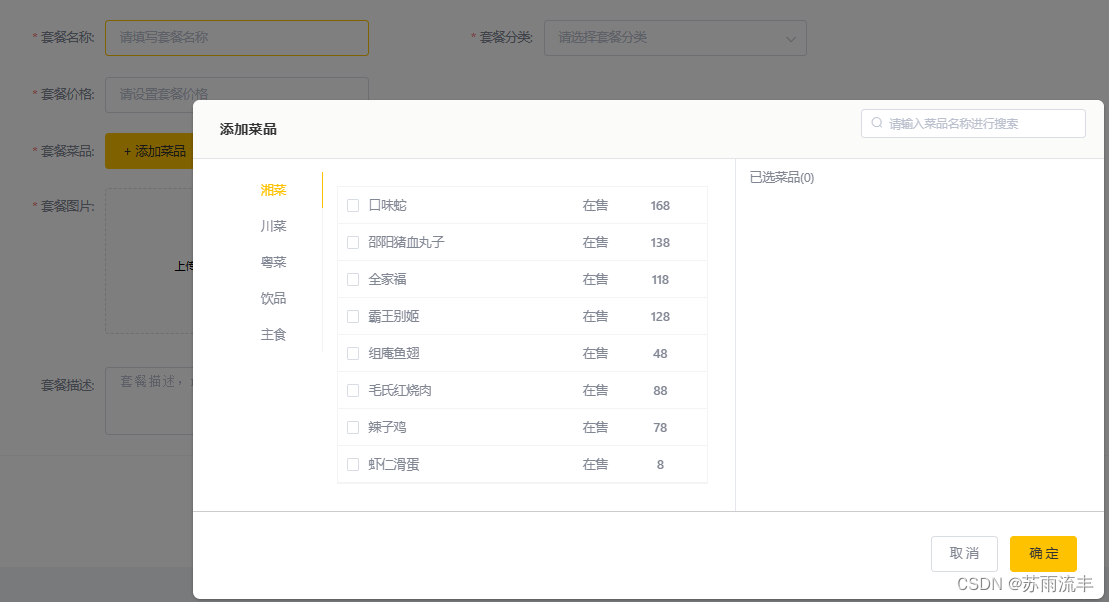Tick the 全家福 checkbox
1109x602 pixels.
353,279
